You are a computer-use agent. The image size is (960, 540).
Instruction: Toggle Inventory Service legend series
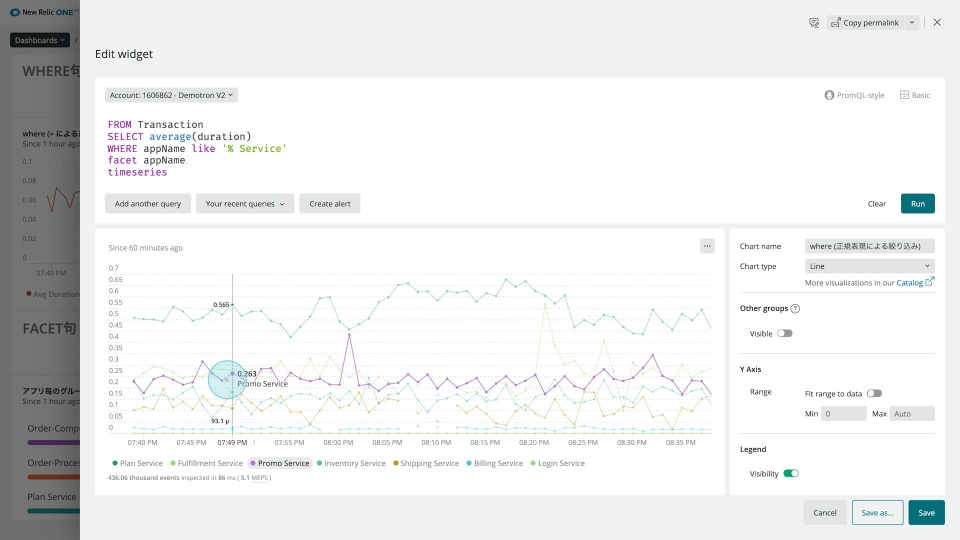coord(351,463)
